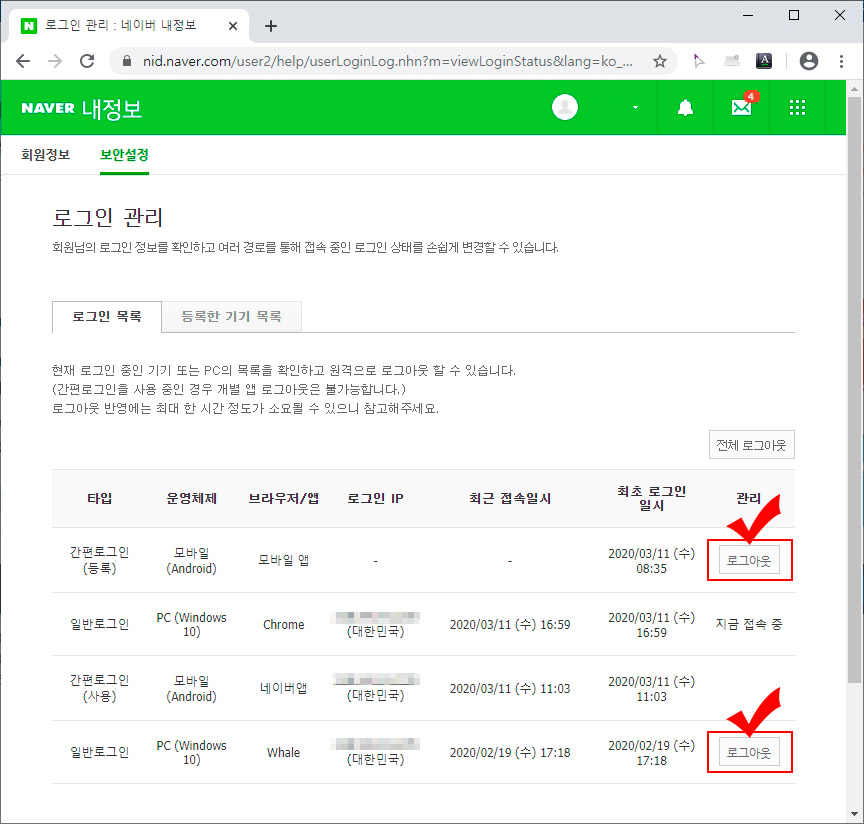Open the Naver mail envelope icon
Image resolution: width=864 pixels, height=824 pixels.
pos(741,107)
